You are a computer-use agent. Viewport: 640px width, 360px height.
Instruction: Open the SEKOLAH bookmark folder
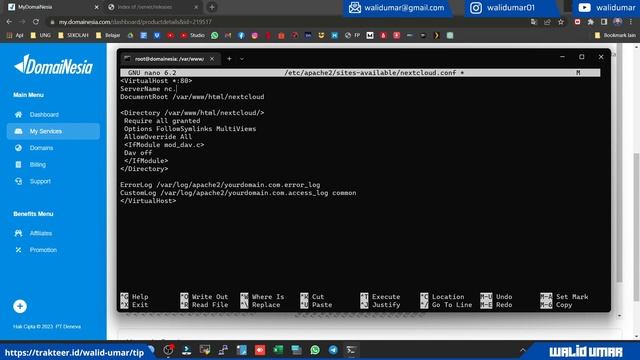[x=73, y=36]
